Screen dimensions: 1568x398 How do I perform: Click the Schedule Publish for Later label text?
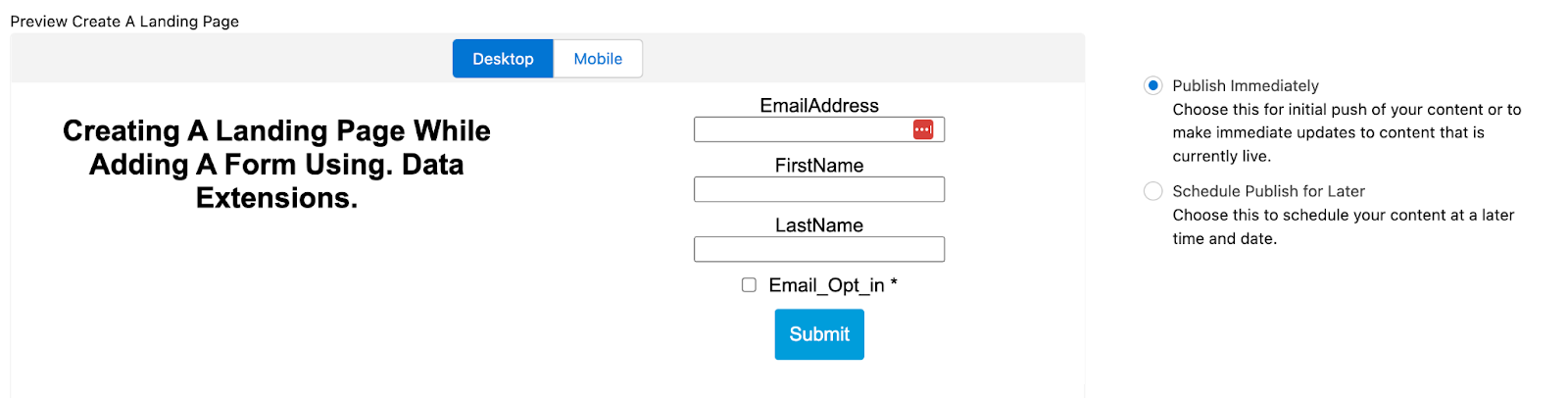tap(1268, 191)
